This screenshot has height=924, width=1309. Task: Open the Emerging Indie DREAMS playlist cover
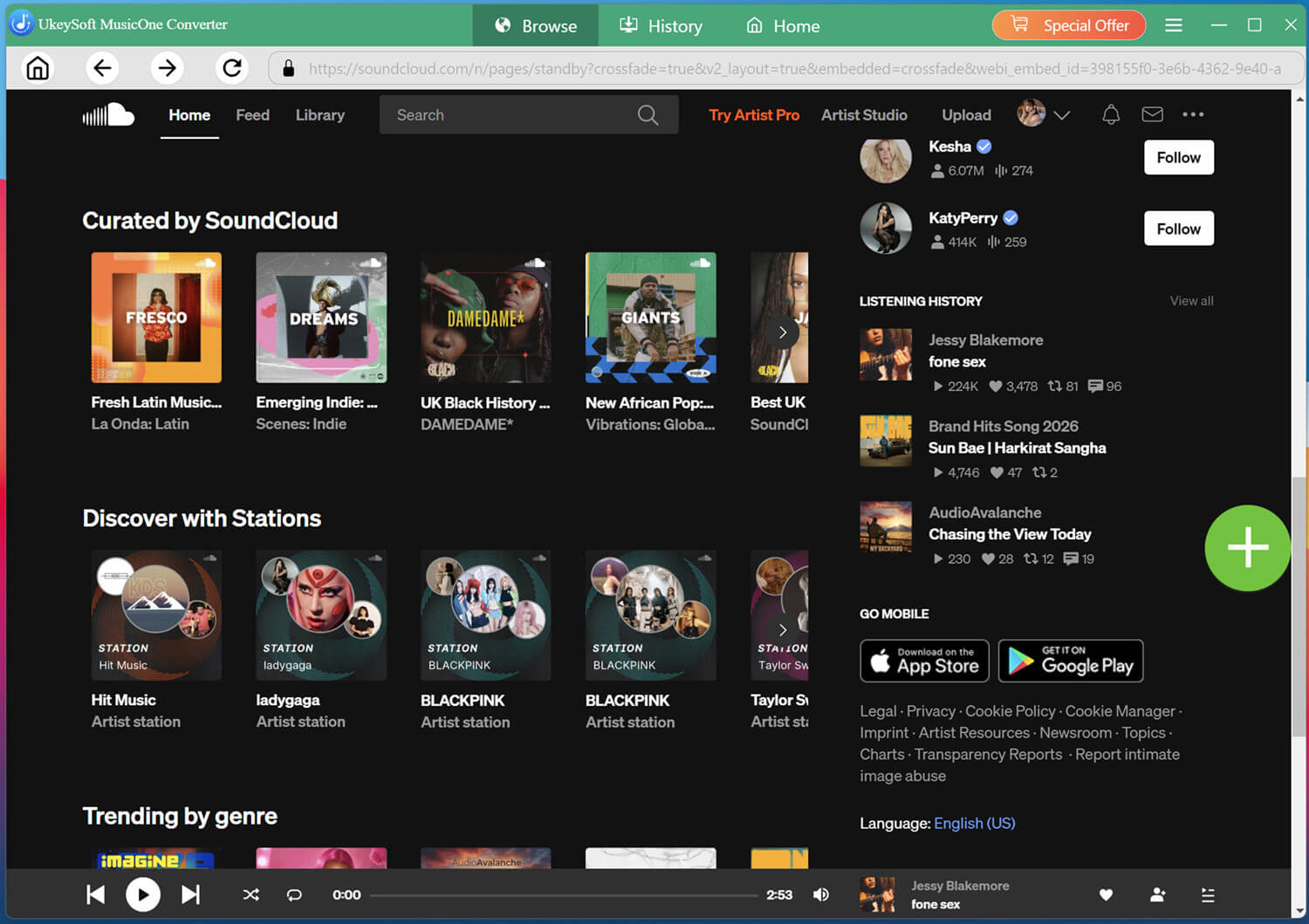coord(321,318)
